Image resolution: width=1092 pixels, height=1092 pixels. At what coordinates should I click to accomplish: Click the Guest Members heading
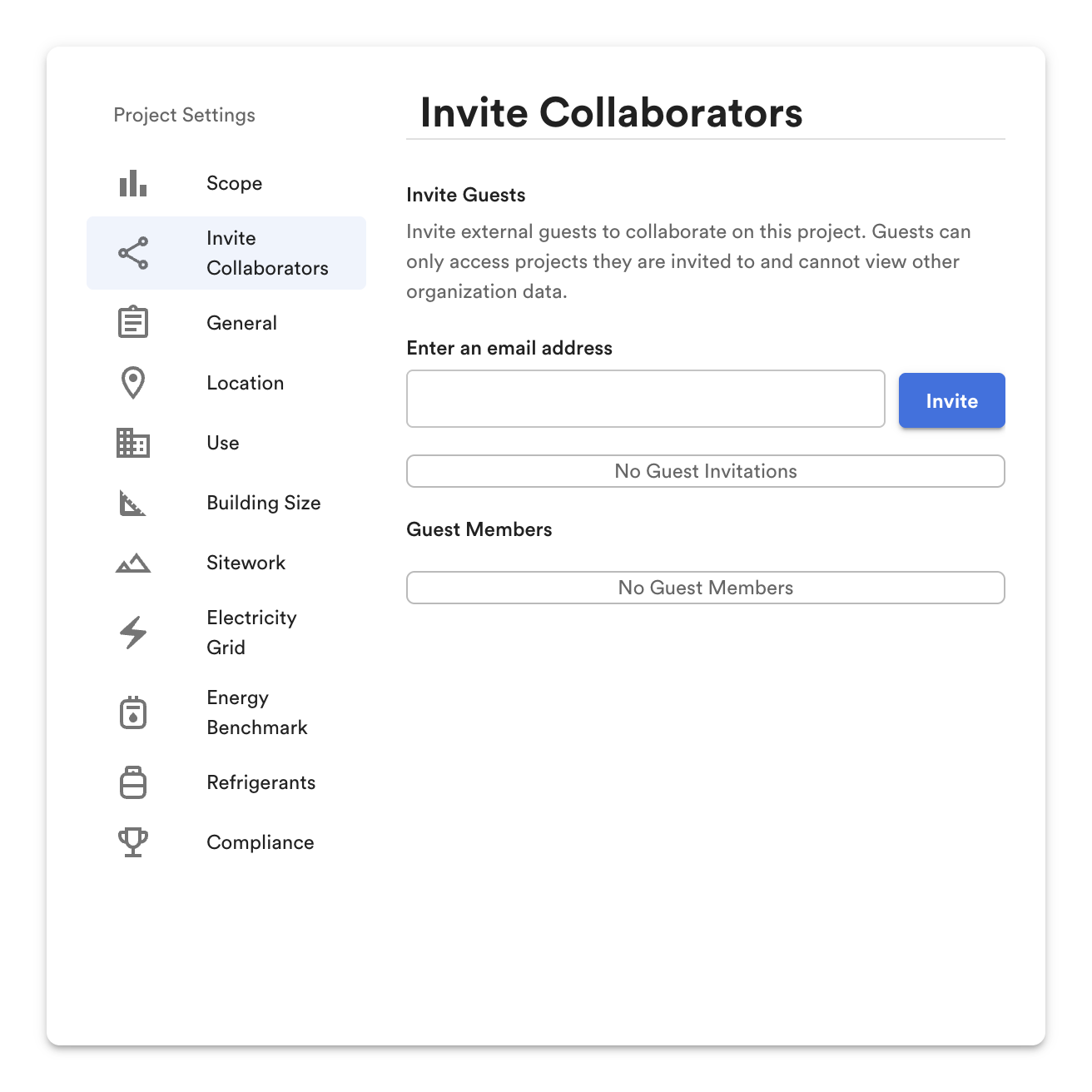point(479,529)
